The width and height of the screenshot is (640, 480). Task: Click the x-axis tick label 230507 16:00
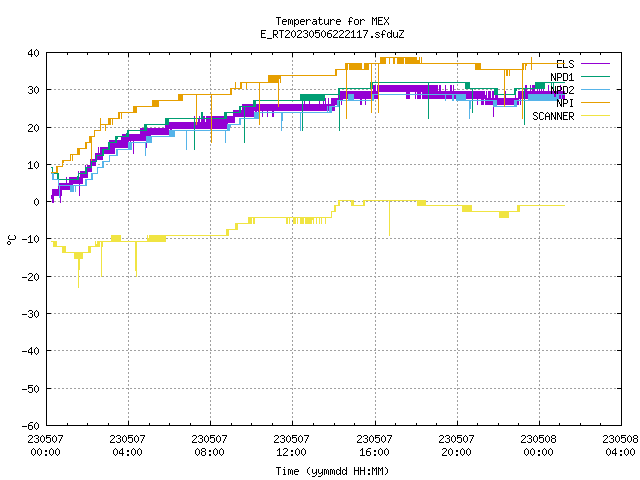(374, 445)
